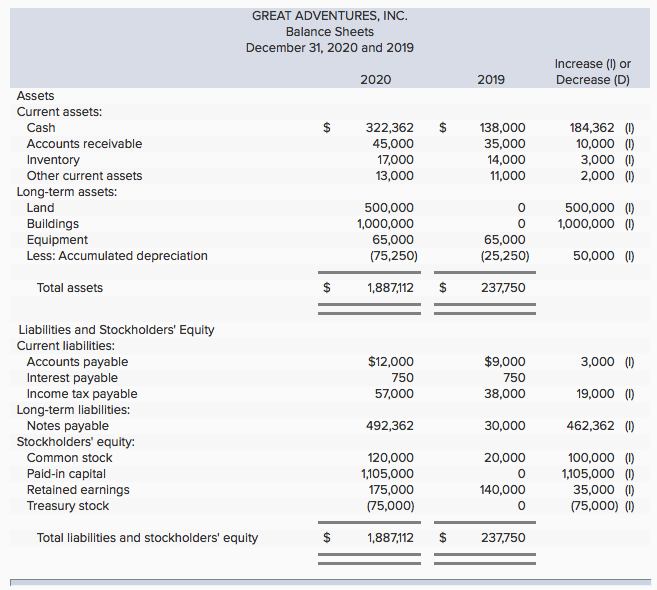Viewport: 657px width, 590px height.
Task: Click the Inventory row label
Action: click(53, 160)
